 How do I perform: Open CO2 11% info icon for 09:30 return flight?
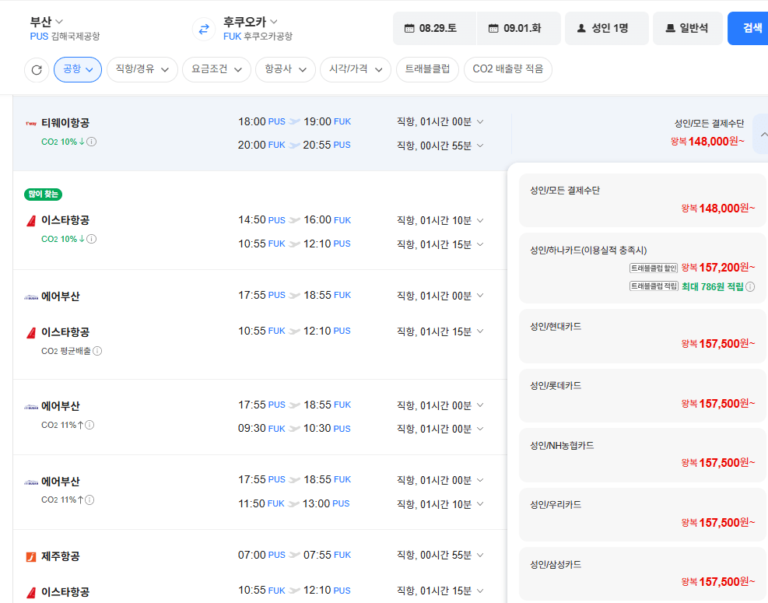click(90, 425)
